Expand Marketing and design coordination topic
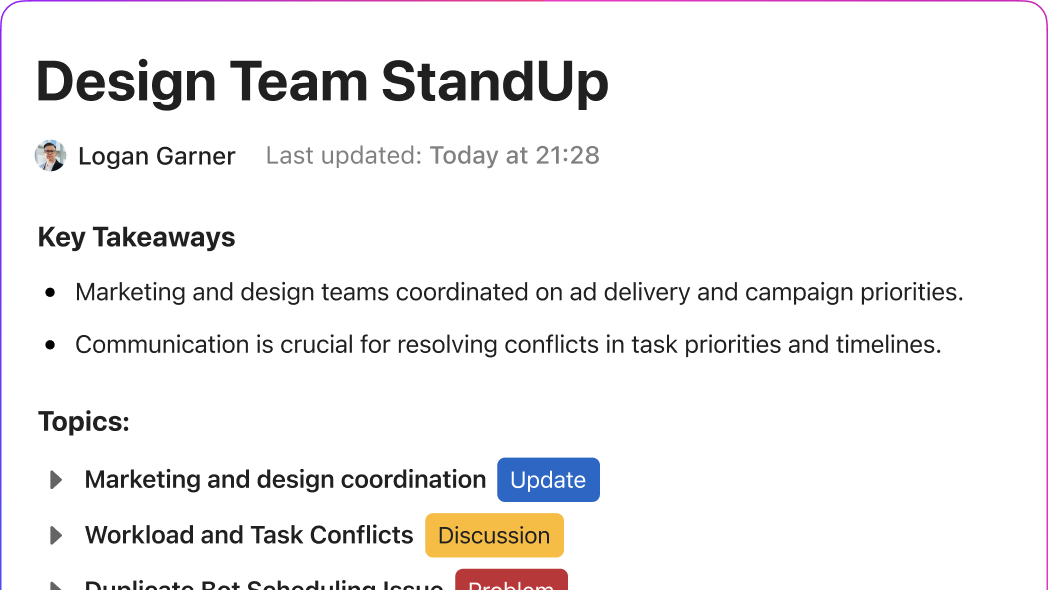 56,480
